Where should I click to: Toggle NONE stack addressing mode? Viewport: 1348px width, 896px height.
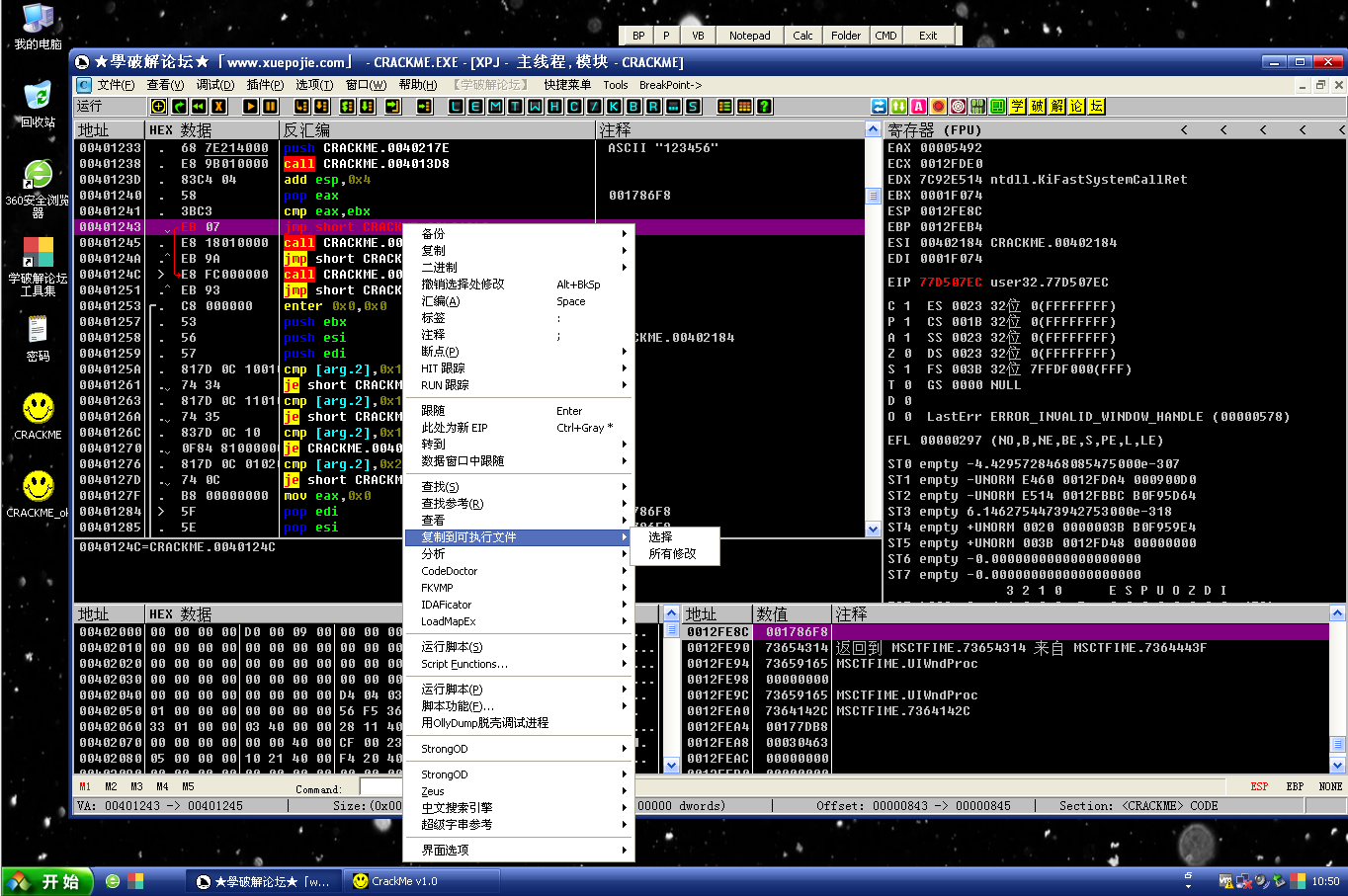click(1330, 786)
